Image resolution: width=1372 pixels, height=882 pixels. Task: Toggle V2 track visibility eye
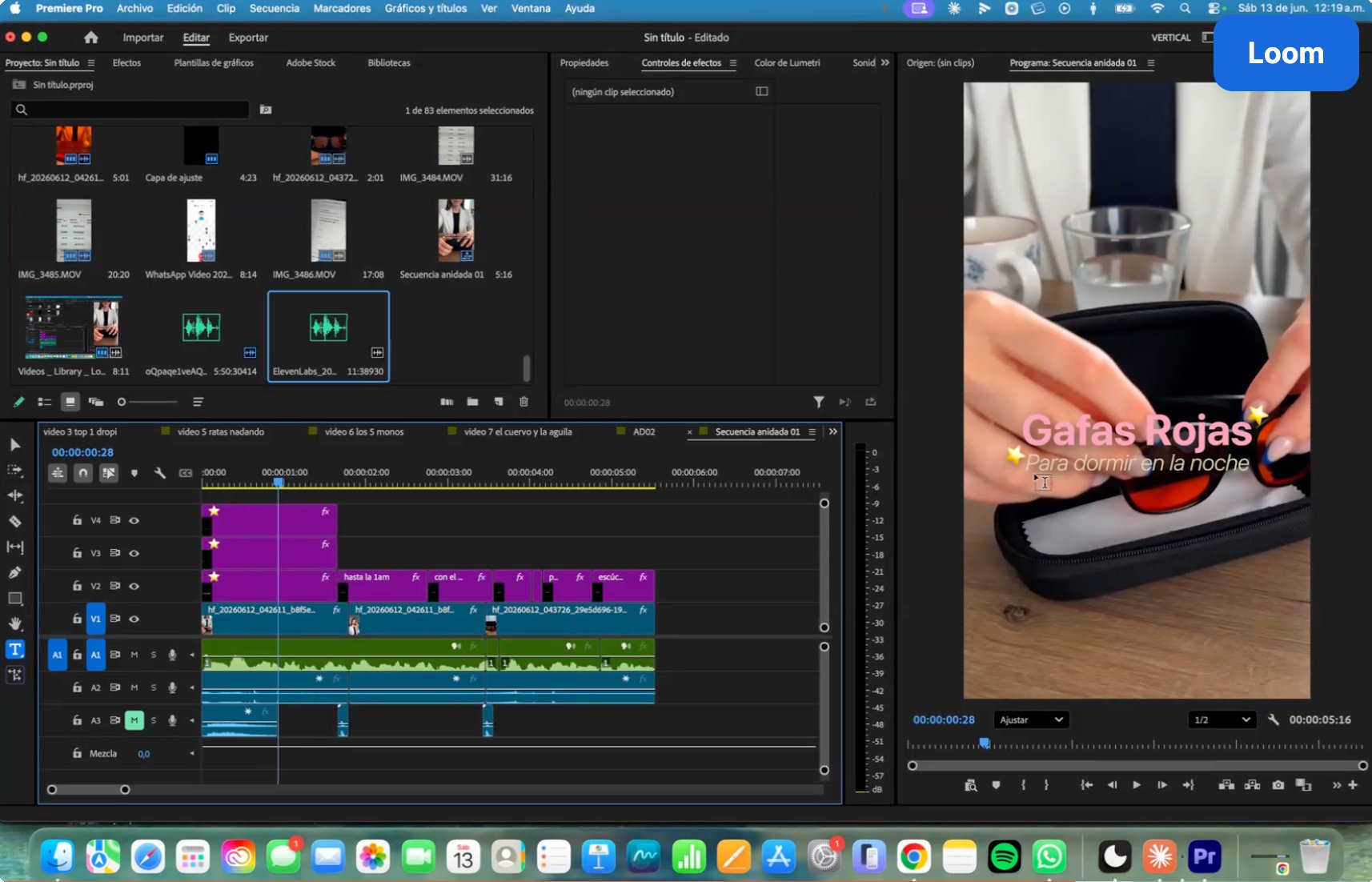coord(134,586)
